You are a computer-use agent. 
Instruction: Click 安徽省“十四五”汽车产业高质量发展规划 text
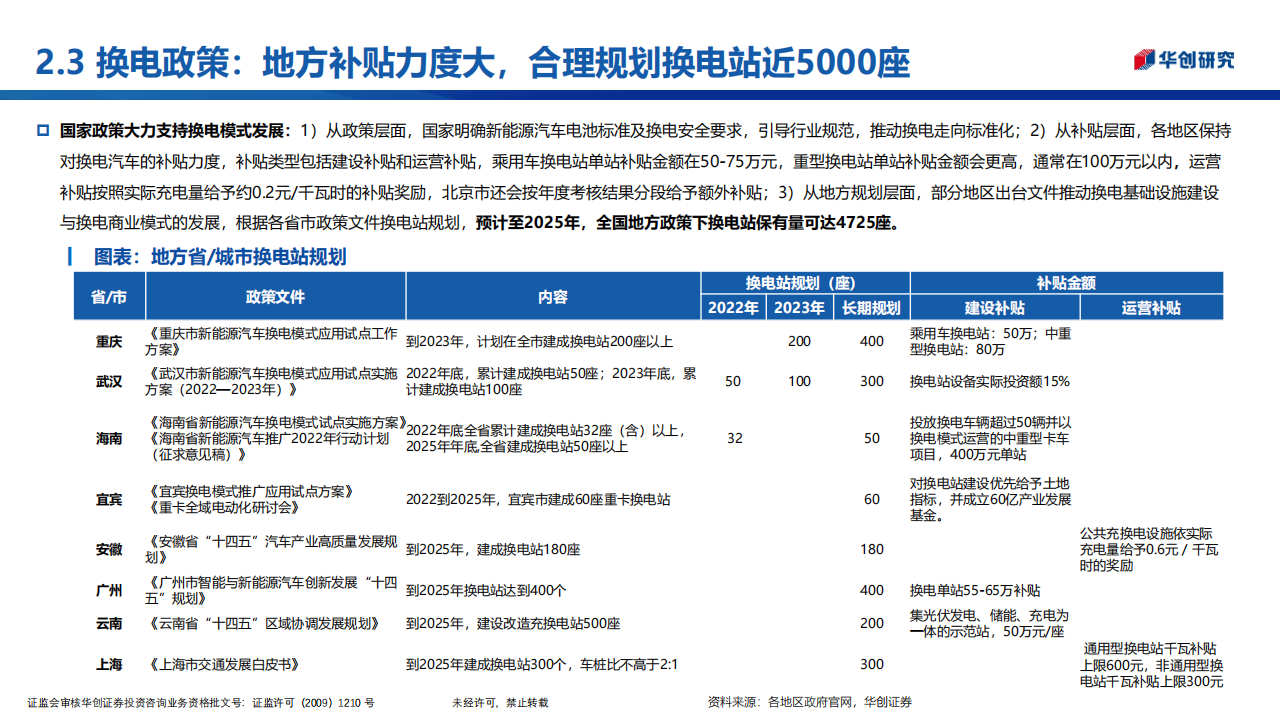[x=271, y=549]
